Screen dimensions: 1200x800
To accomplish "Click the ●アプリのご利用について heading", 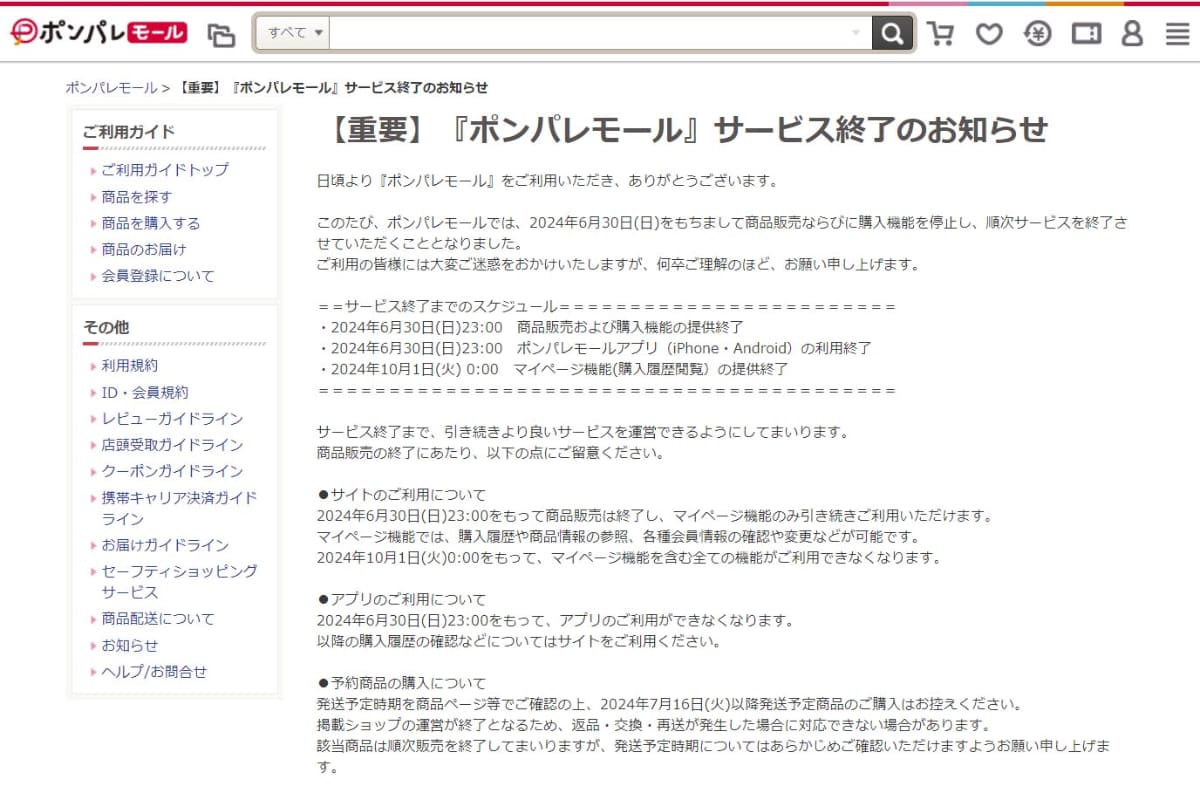I will (401, 600).
